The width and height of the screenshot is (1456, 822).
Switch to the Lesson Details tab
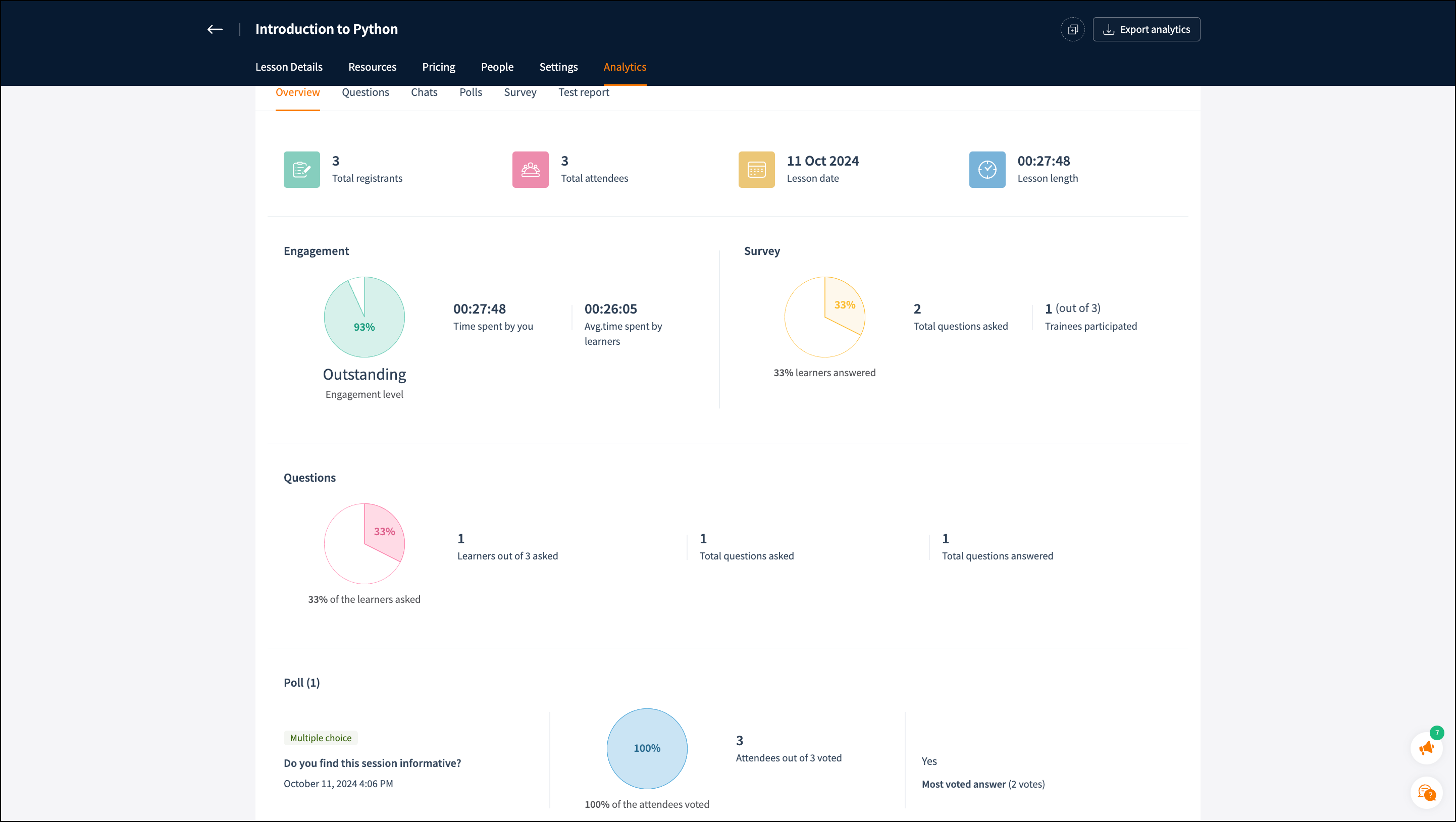pos(289,67)
